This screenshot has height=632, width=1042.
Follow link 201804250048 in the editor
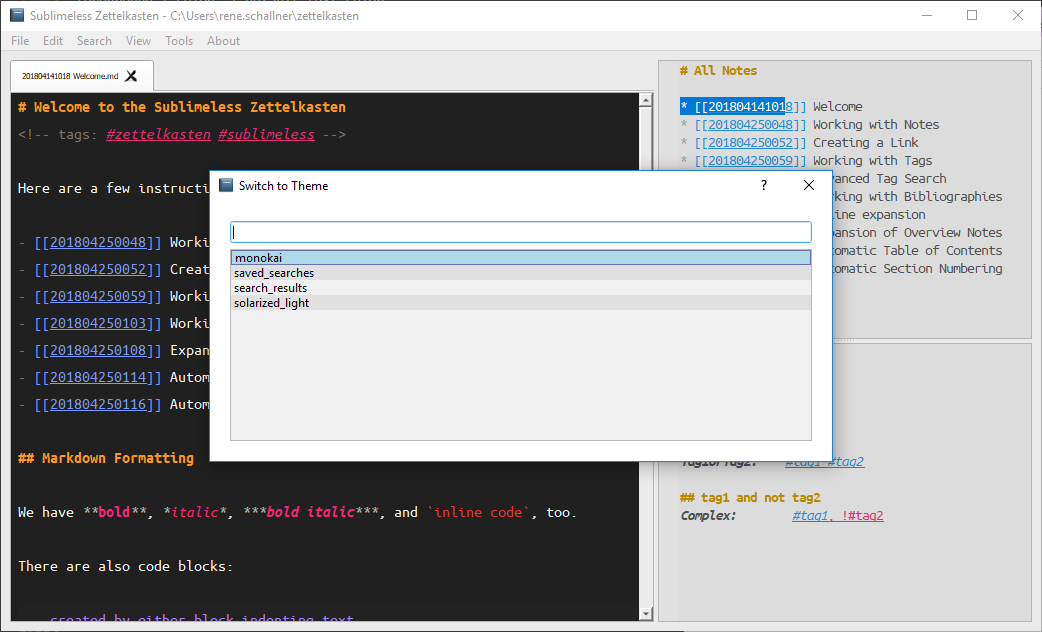click(98, 242)
